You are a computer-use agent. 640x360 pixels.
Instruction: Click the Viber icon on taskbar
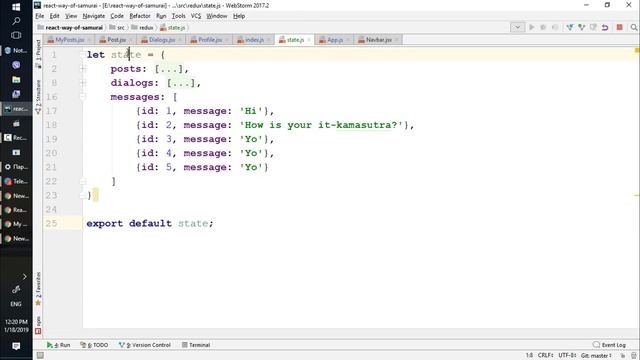pyautogui.click(x=16, y=65)
